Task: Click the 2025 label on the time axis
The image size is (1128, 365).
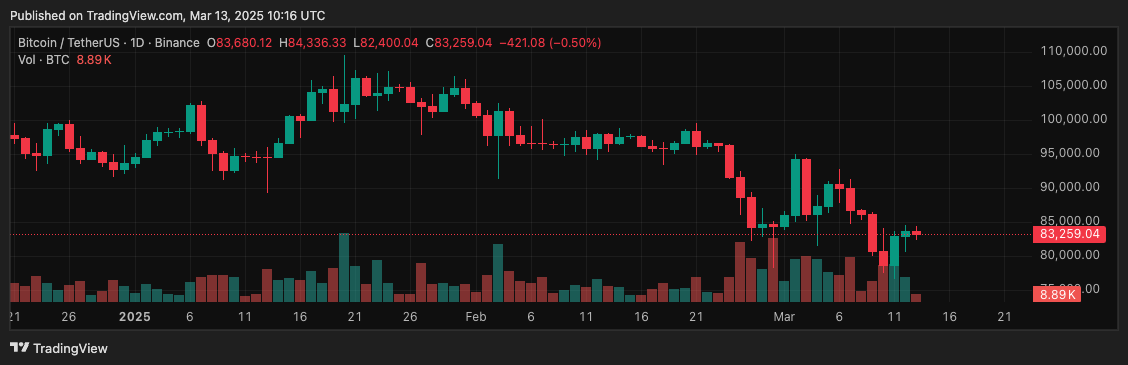Action: click(134, 317)
